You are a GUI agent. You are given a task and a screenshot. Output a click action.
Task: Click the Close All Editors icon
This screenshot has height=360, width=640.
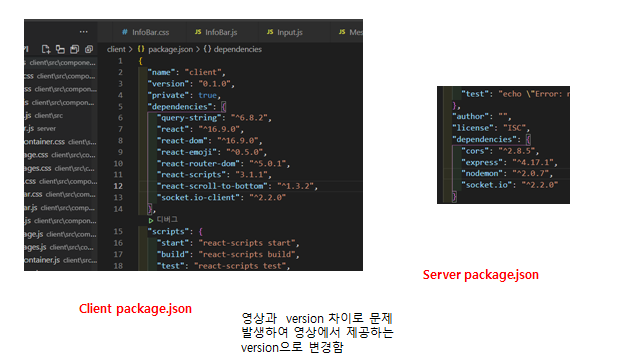coord(89,49)
